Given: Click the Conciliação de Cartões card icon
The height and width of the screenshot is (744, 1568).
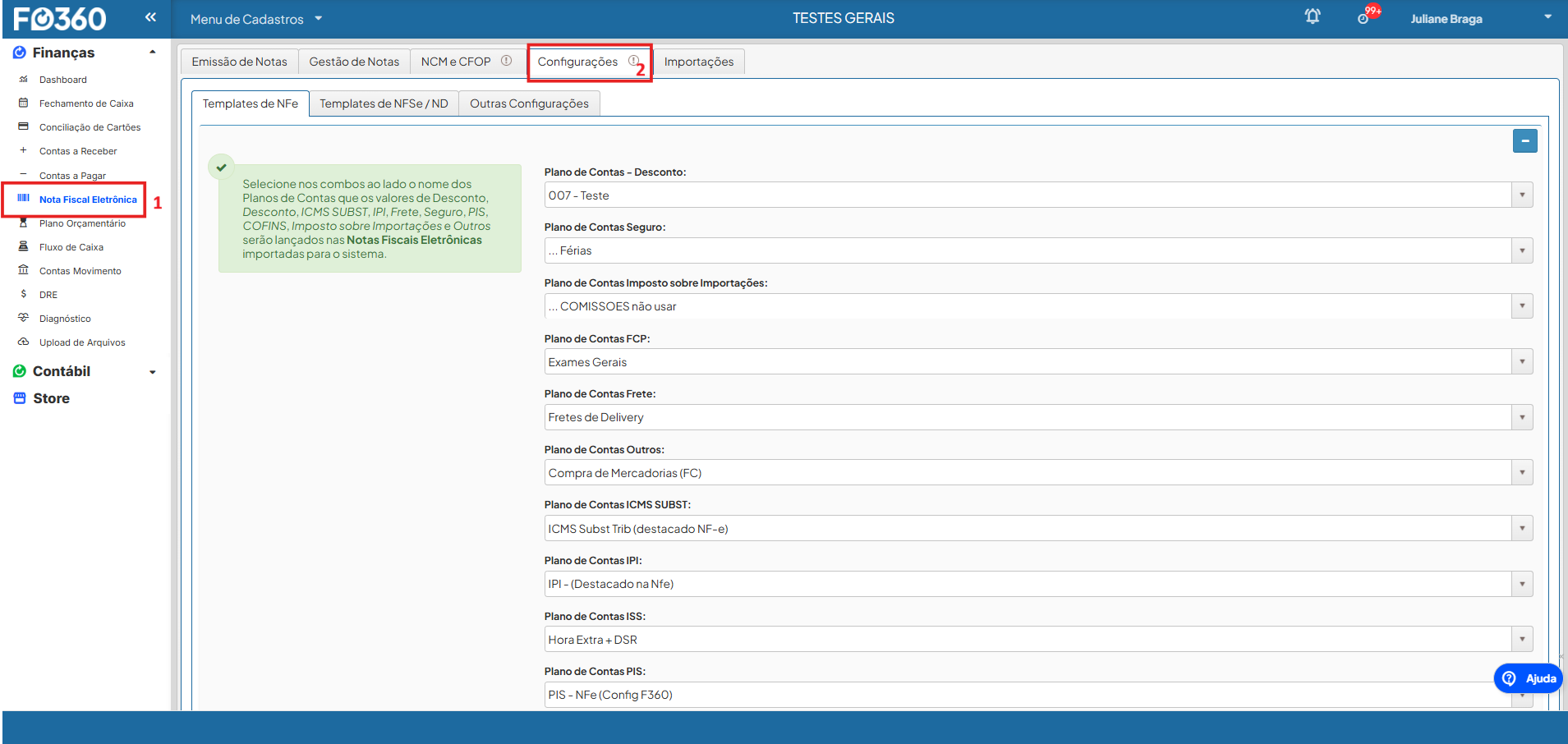Looking at the screenshot, I should [24, 127].
